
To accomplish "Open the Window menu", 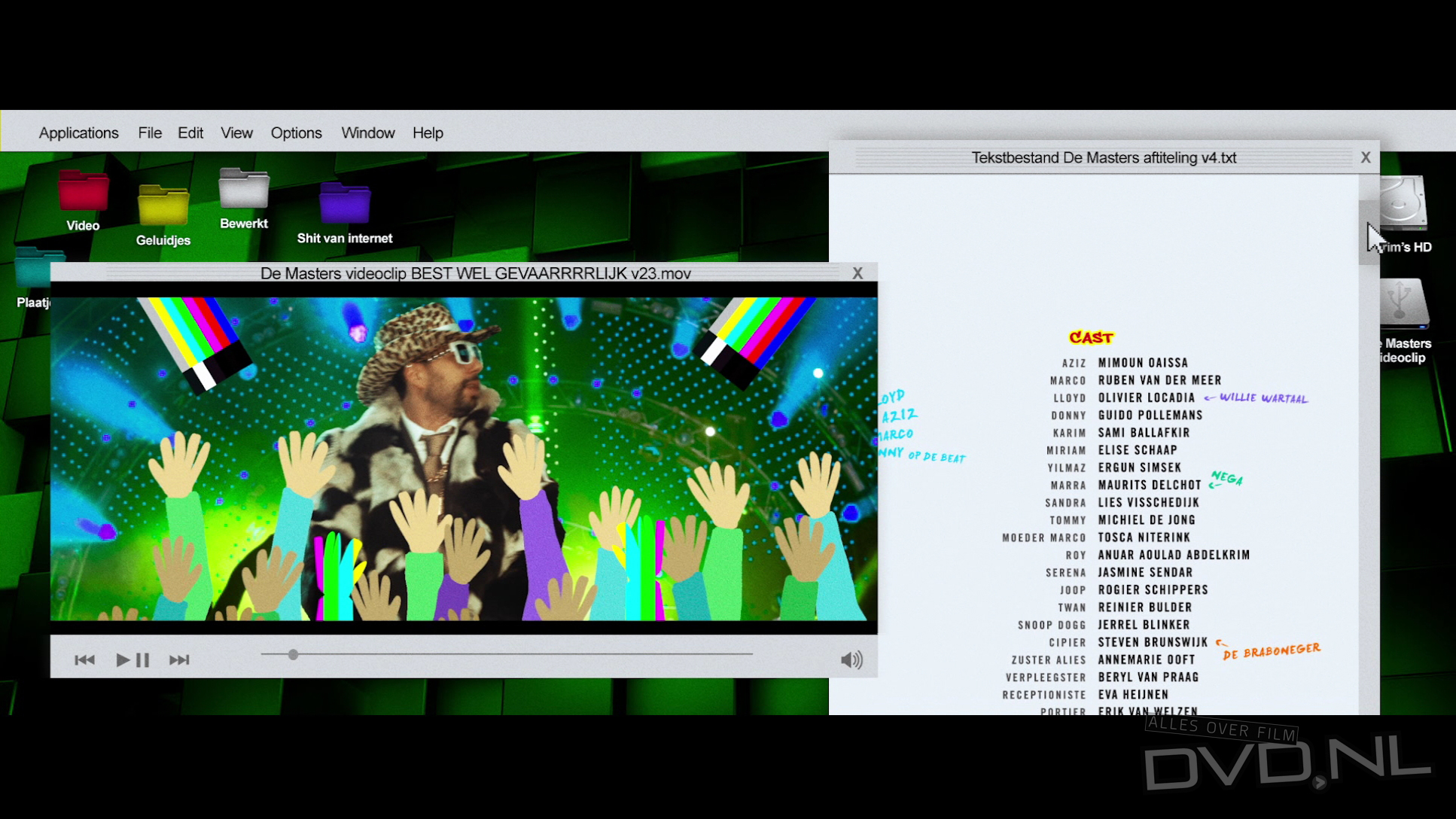I will [x=367, y=133].
